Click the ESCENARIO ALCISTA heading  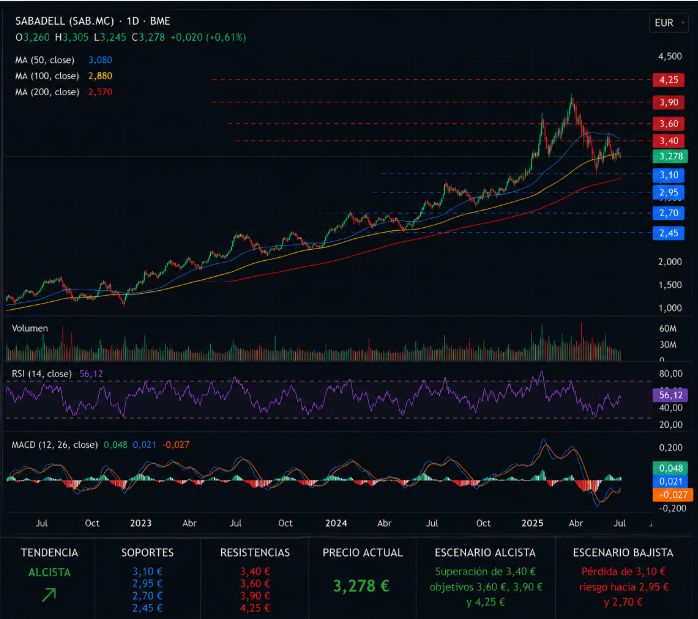pyautogui.click(x=485, y=553)
